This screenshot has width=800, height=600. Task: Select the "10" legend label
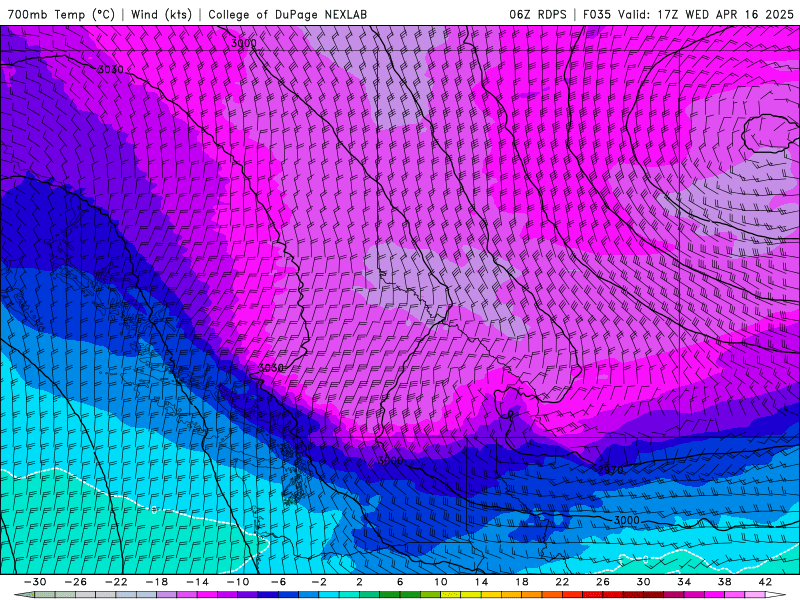[440, 582]
